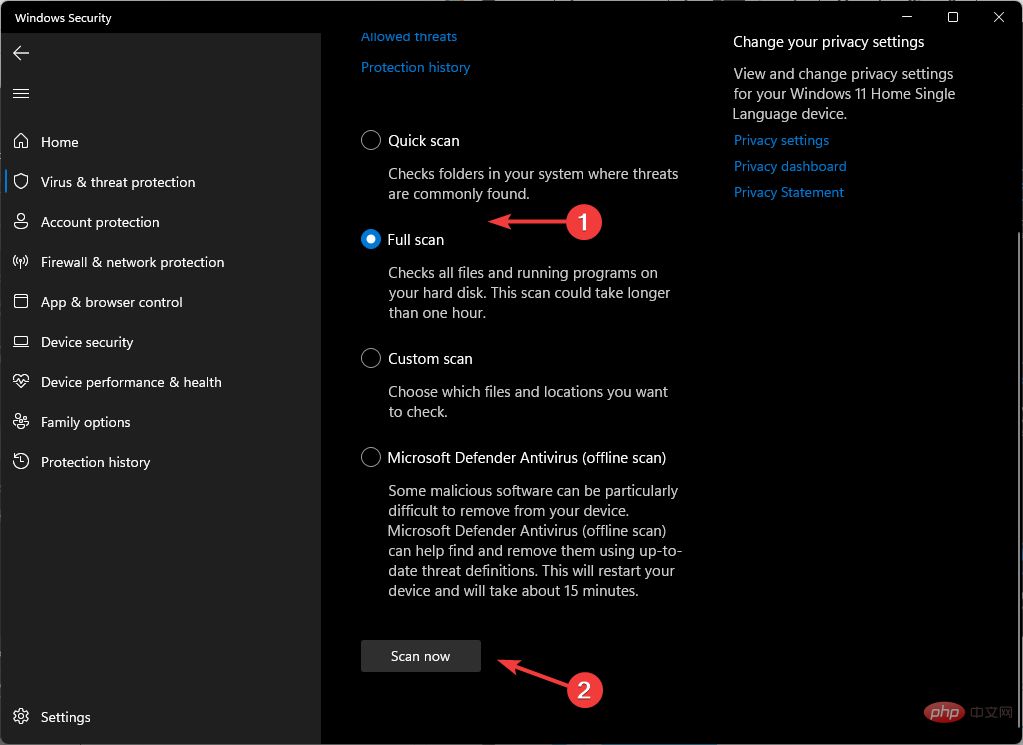Select the Full scan radio button

click(371, 240)
